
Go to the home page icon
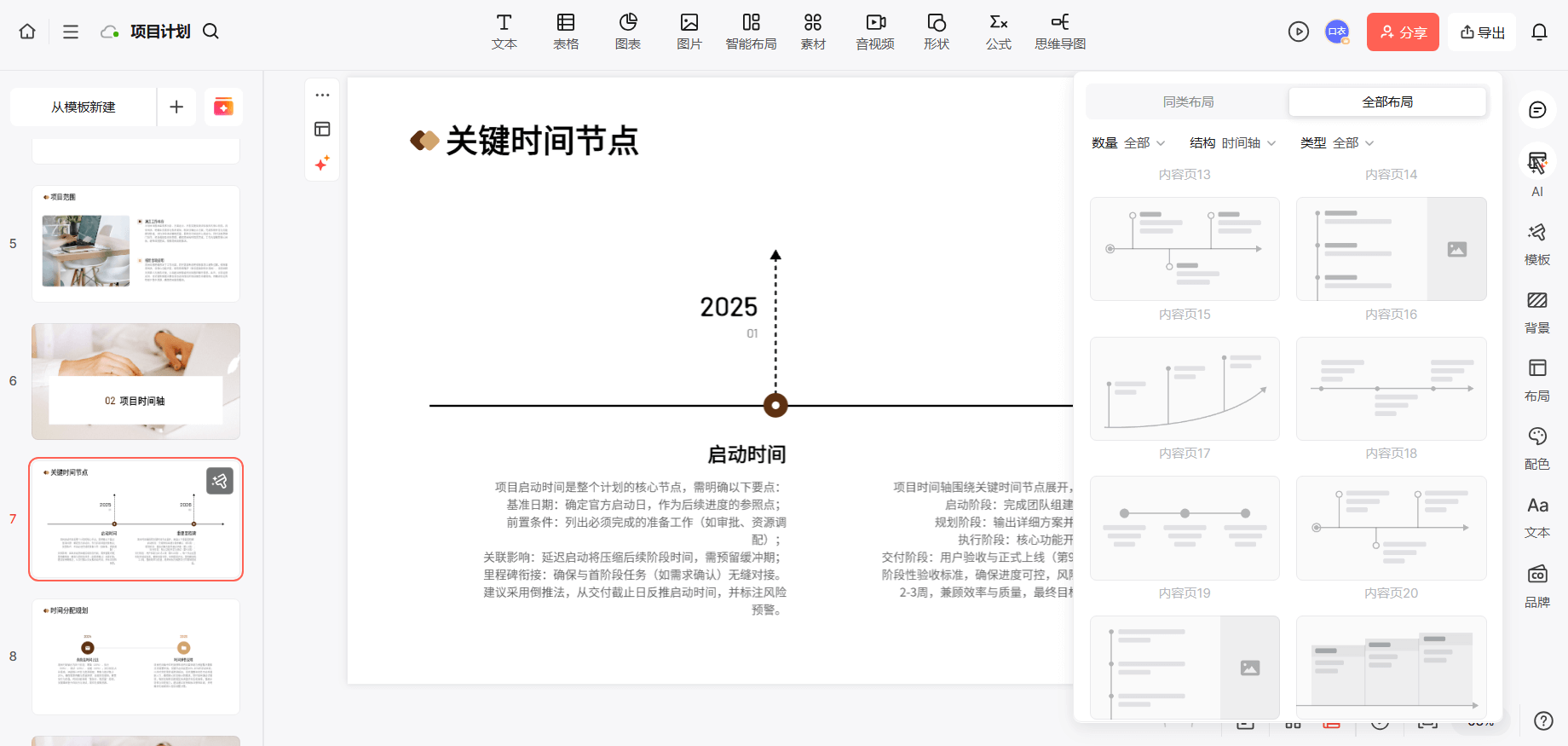pyautogui.click(x=27, y=32)
